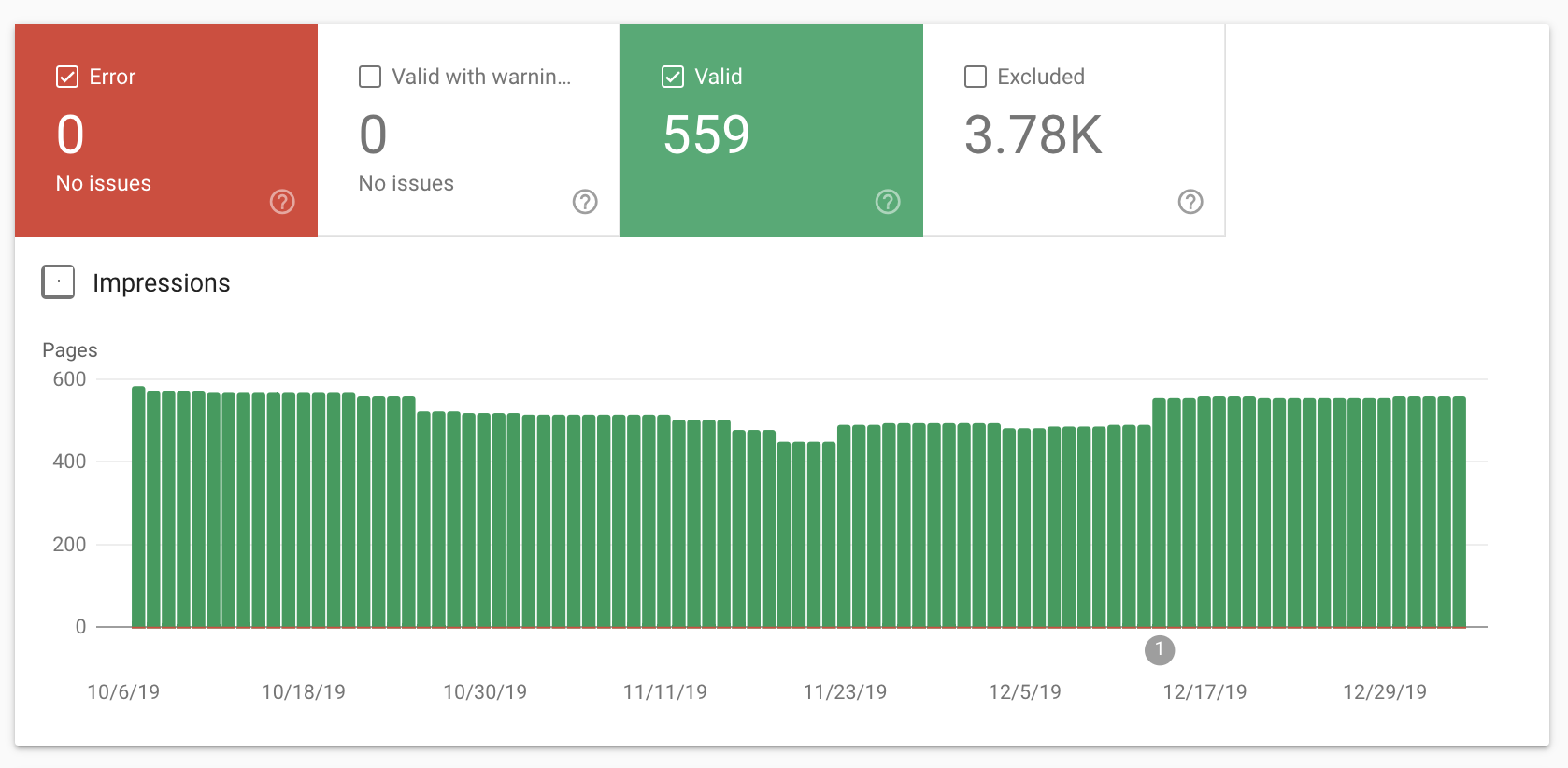Click No issues under Valid with warnings

406,183
